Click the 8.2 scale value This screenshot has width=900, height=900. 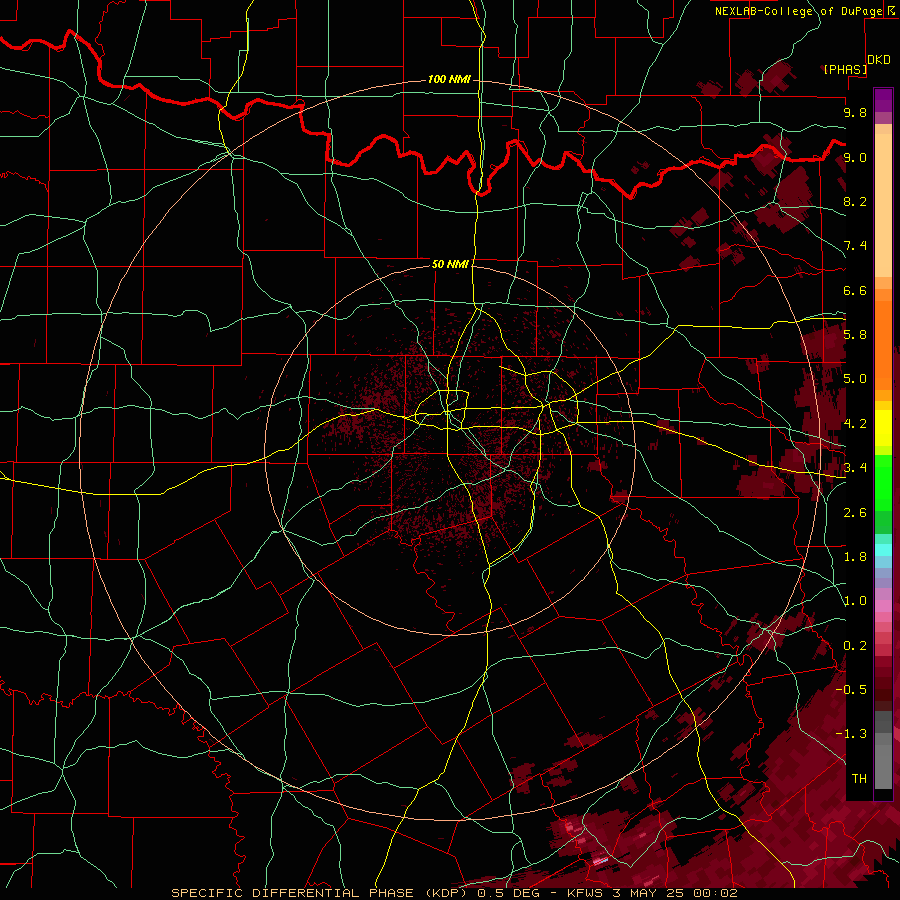[x=855, y=201]
